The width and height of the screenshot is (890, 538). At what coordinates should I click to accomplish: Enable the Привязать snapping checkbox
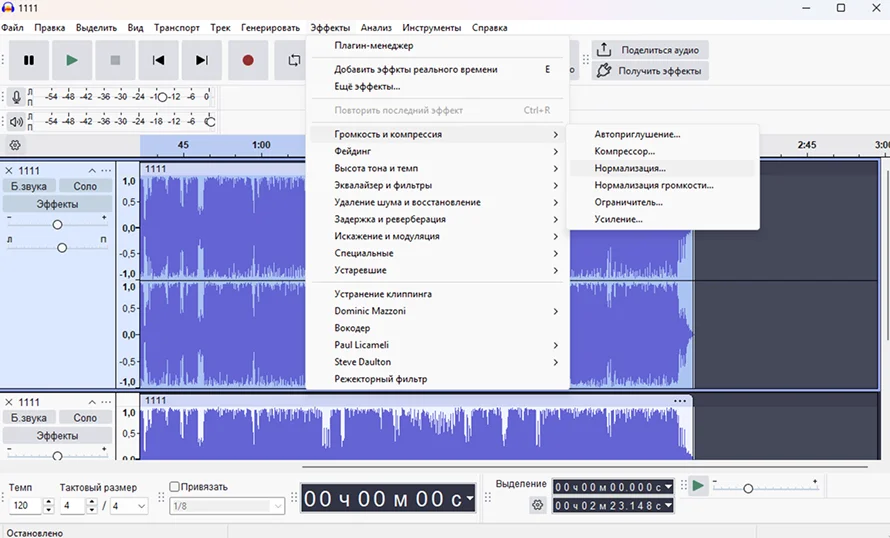pyautogui.click(x=175, y=487)
